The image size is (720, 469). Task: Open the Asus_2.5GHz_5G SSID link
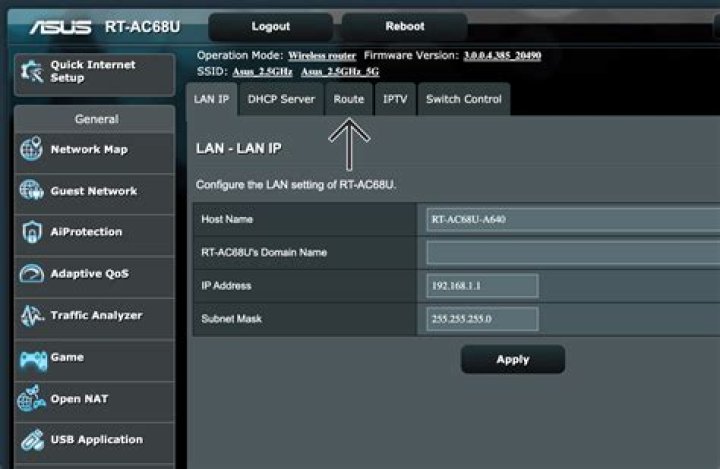[340, 72]
